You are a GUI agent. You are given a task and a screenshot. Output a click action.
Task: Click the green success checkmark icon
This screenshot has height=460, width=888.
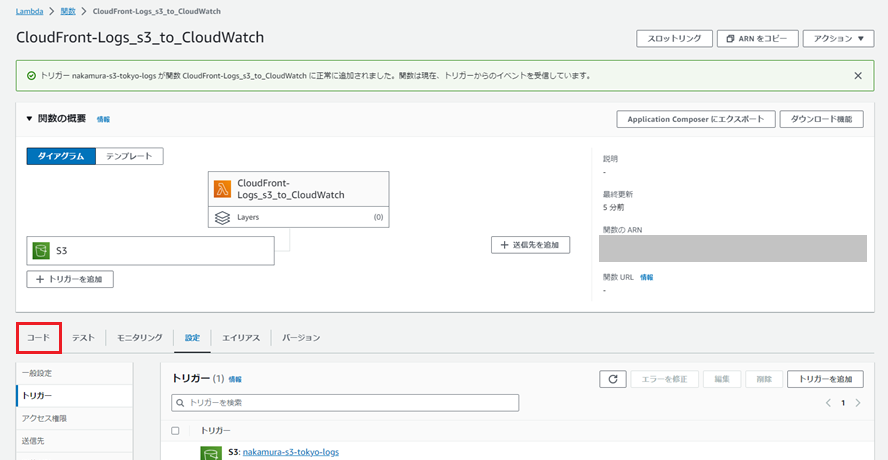(32, 75)
